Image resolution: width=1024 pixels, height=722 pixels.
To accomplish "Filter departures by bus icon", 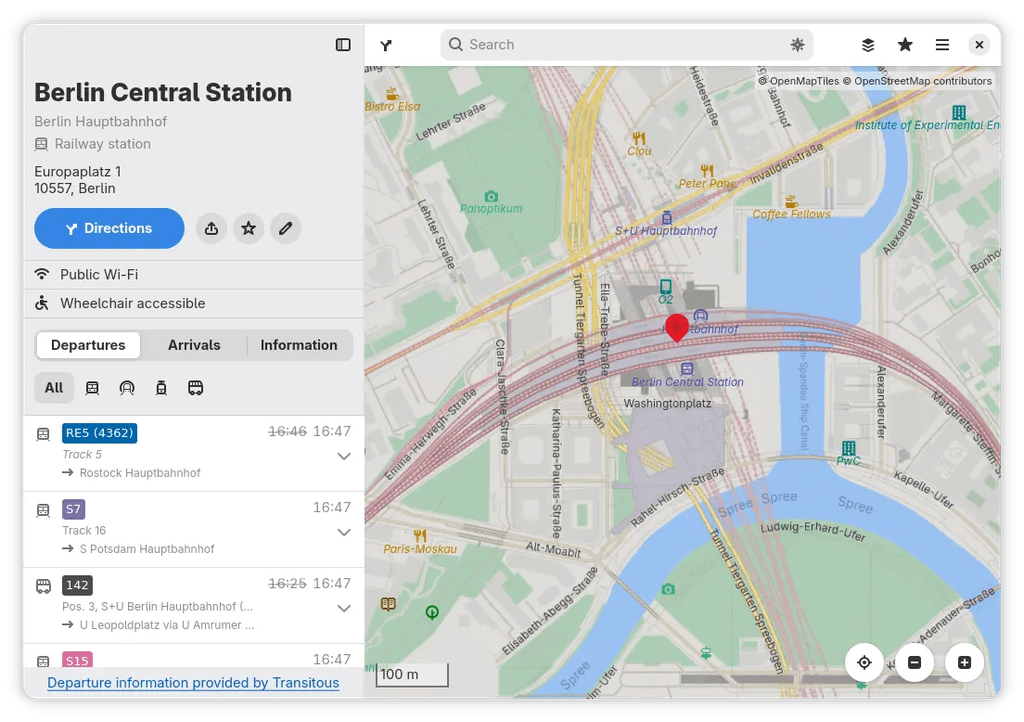I will [x=195, y=388].
